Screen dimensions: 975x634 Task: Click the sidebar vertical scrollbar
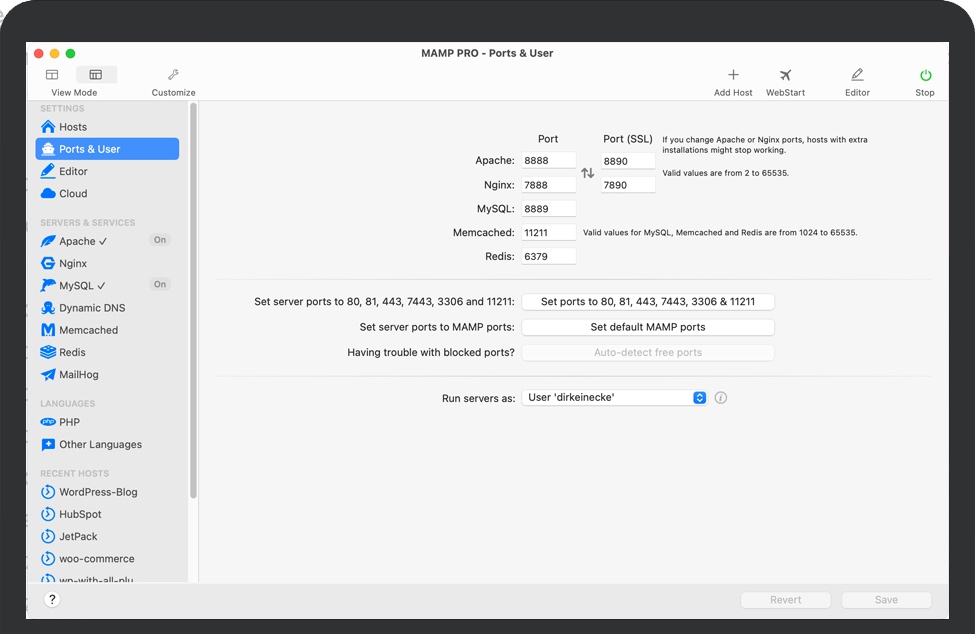[193, 300]
